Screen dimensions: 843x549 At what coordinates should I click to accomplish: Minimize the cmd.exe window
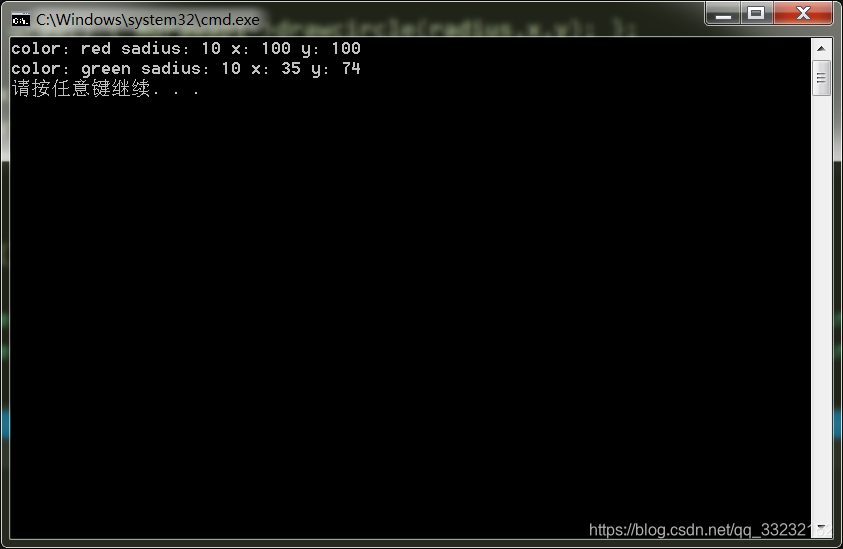(x=723, y=13)
